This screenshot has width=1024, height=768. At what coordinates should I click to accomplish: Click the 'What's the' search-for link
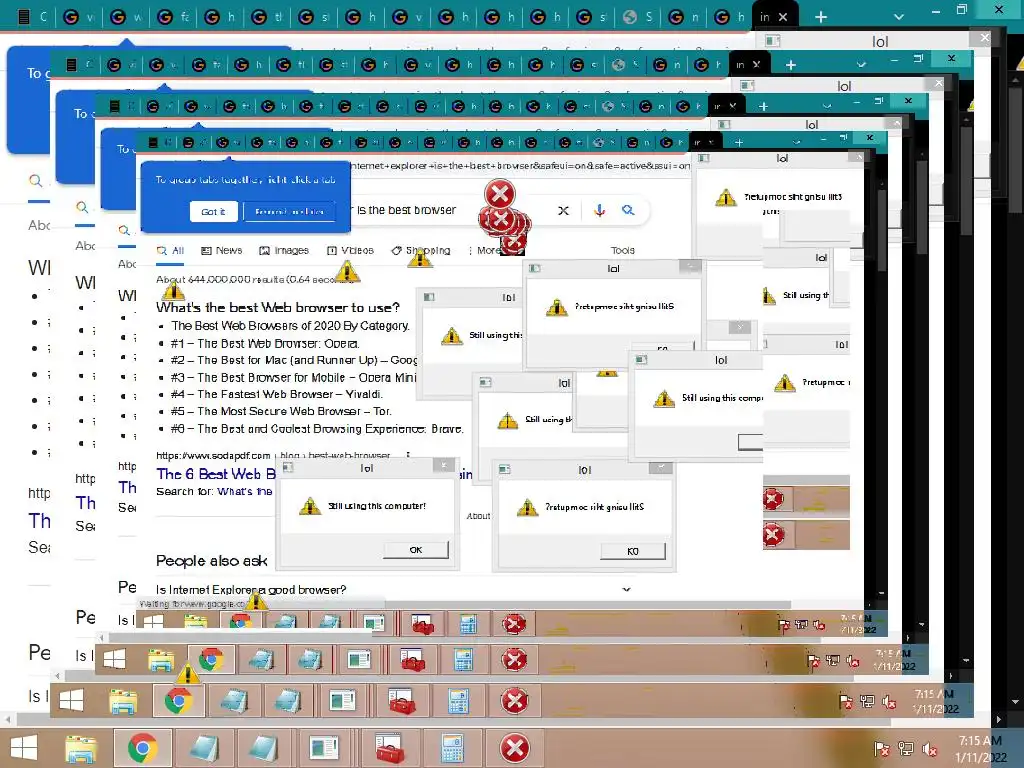(245, 492)
